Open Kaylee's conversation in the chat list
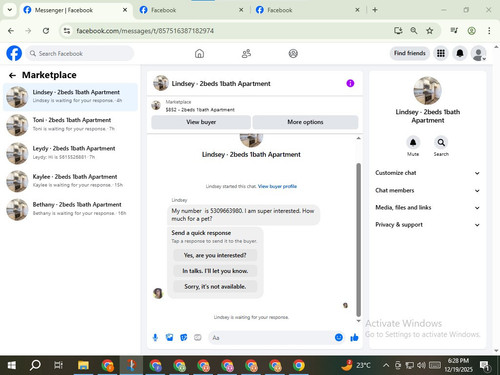Screen dimensions: 500x375 pos(70,181)
